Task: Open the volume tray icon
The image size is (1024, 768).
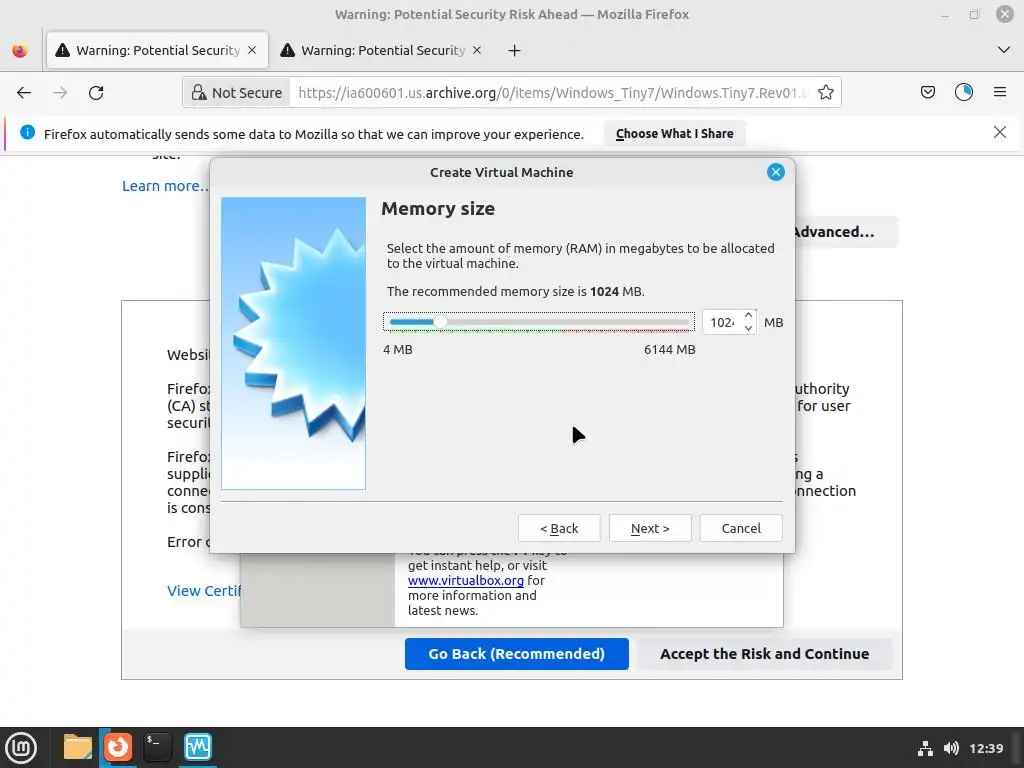Action: point(951,748)
